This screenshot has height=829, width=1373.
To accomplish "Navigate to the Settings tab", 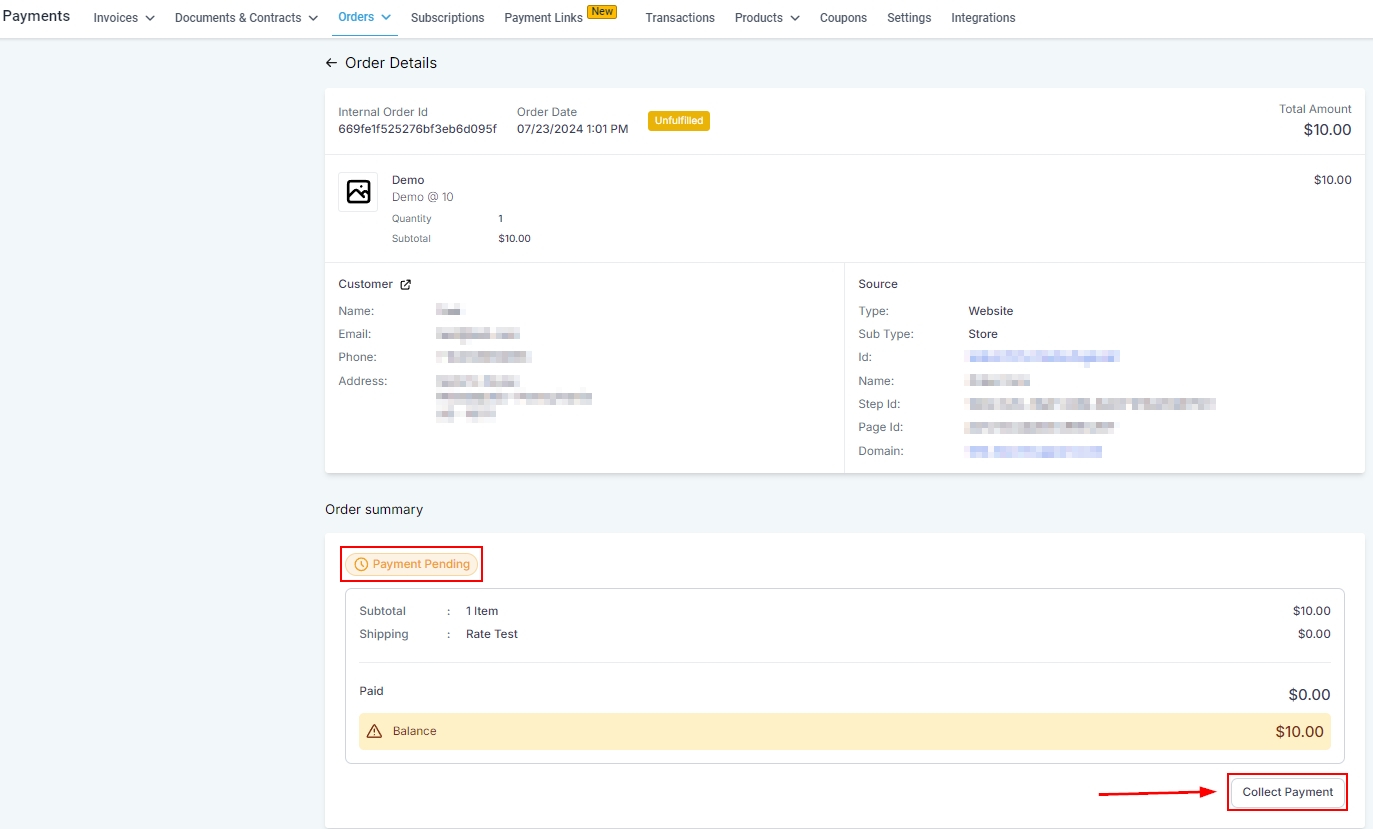I will coord(909,18).
